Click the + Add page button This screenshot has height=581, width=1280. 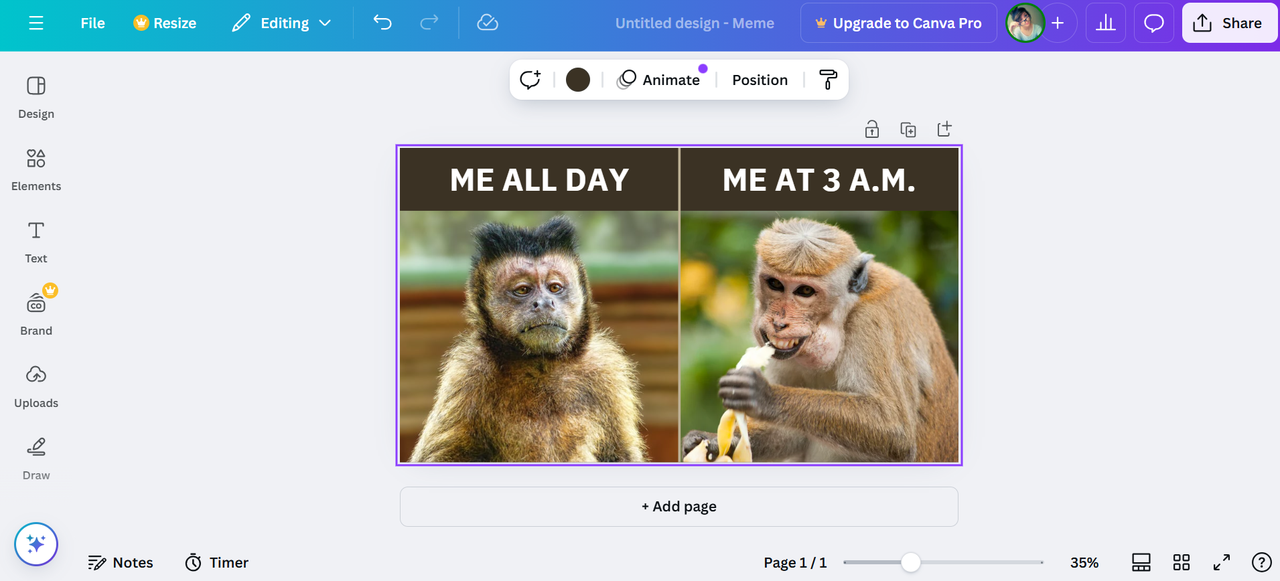[679, 507]
